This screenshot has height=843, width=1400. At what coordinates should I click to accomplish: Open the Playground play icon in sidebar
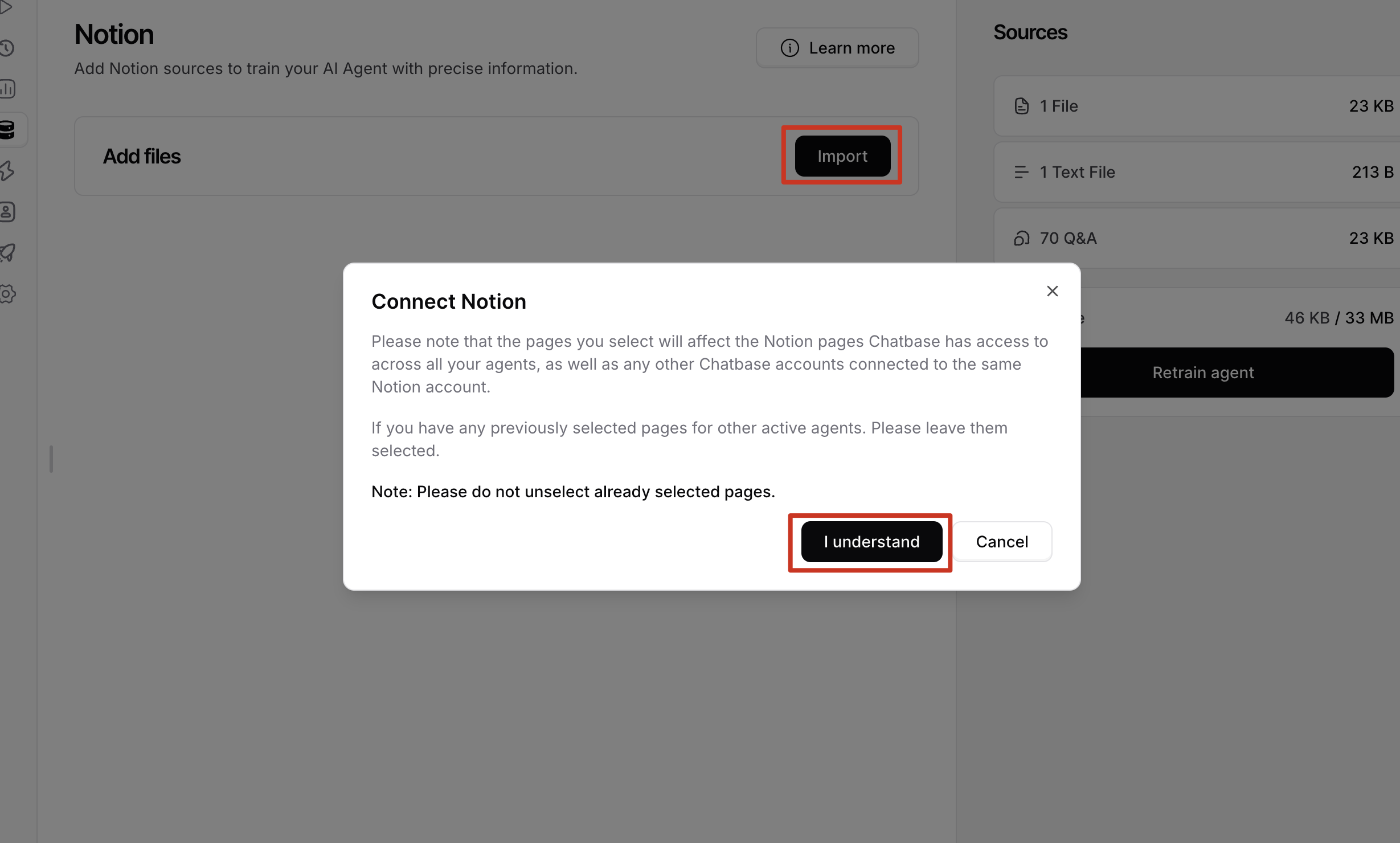(6, 7)
